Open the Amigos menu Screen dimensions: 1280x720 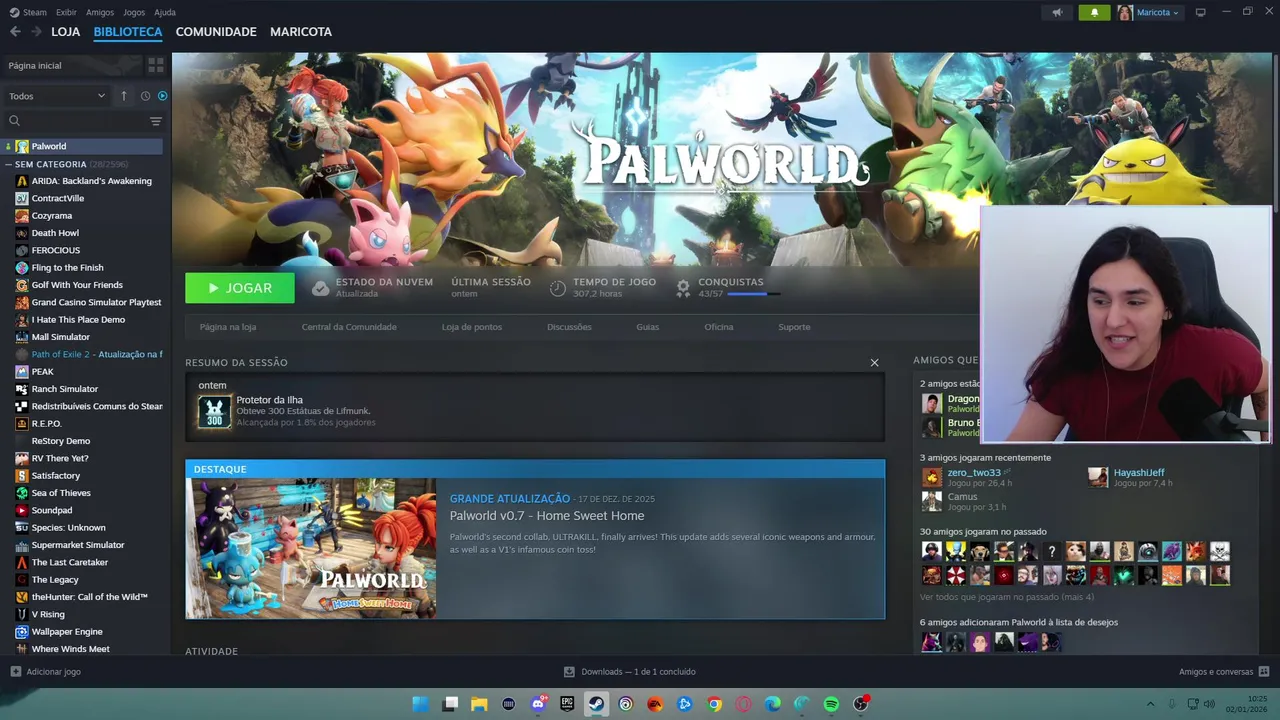pos(100,12)
